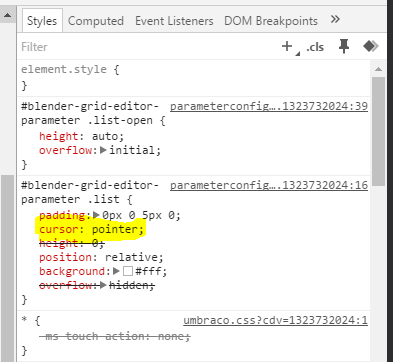Screen dimensions: 393x362
Task: Toggle element state pin icon
Action: point(344,46)
